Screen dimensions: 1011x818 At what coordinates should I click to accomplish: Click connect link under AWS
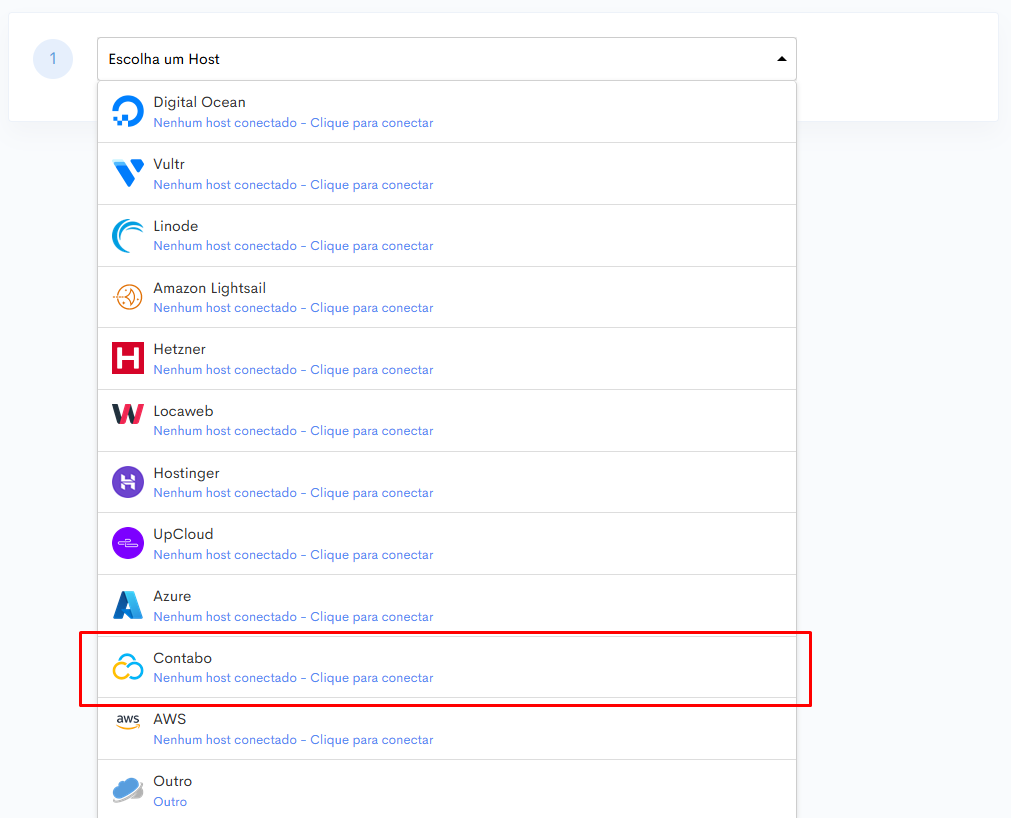293,739
